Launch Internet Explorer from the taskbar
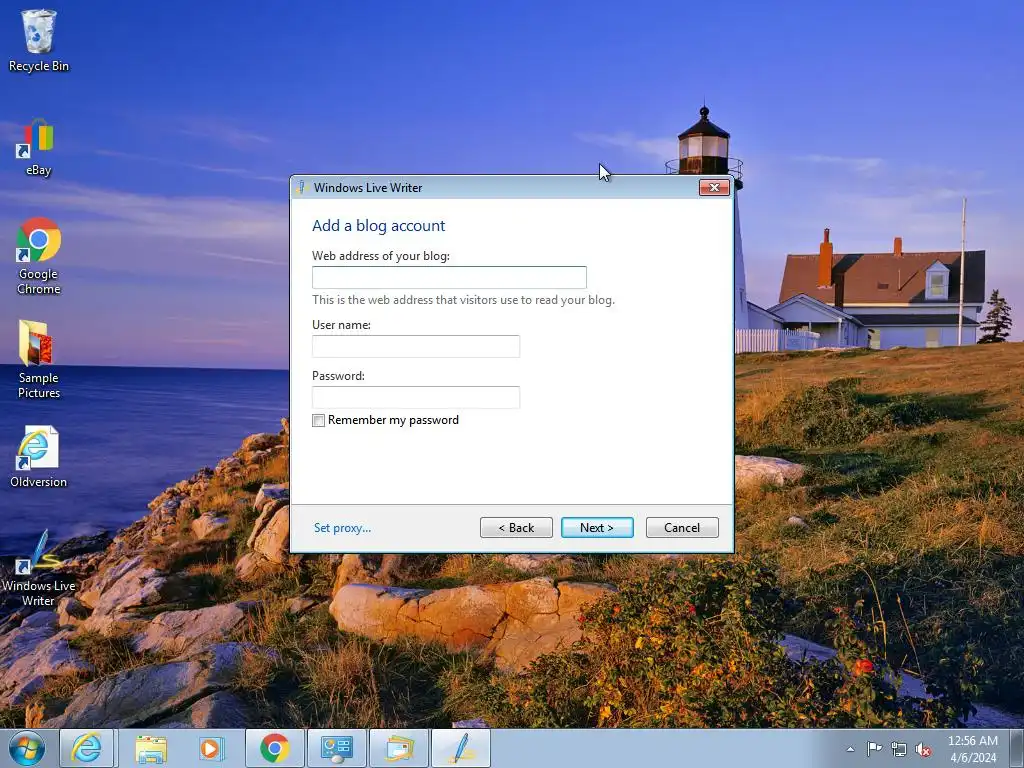Image resolution: width=1024 pixels, height=768 pixels. tap(87, 748)
